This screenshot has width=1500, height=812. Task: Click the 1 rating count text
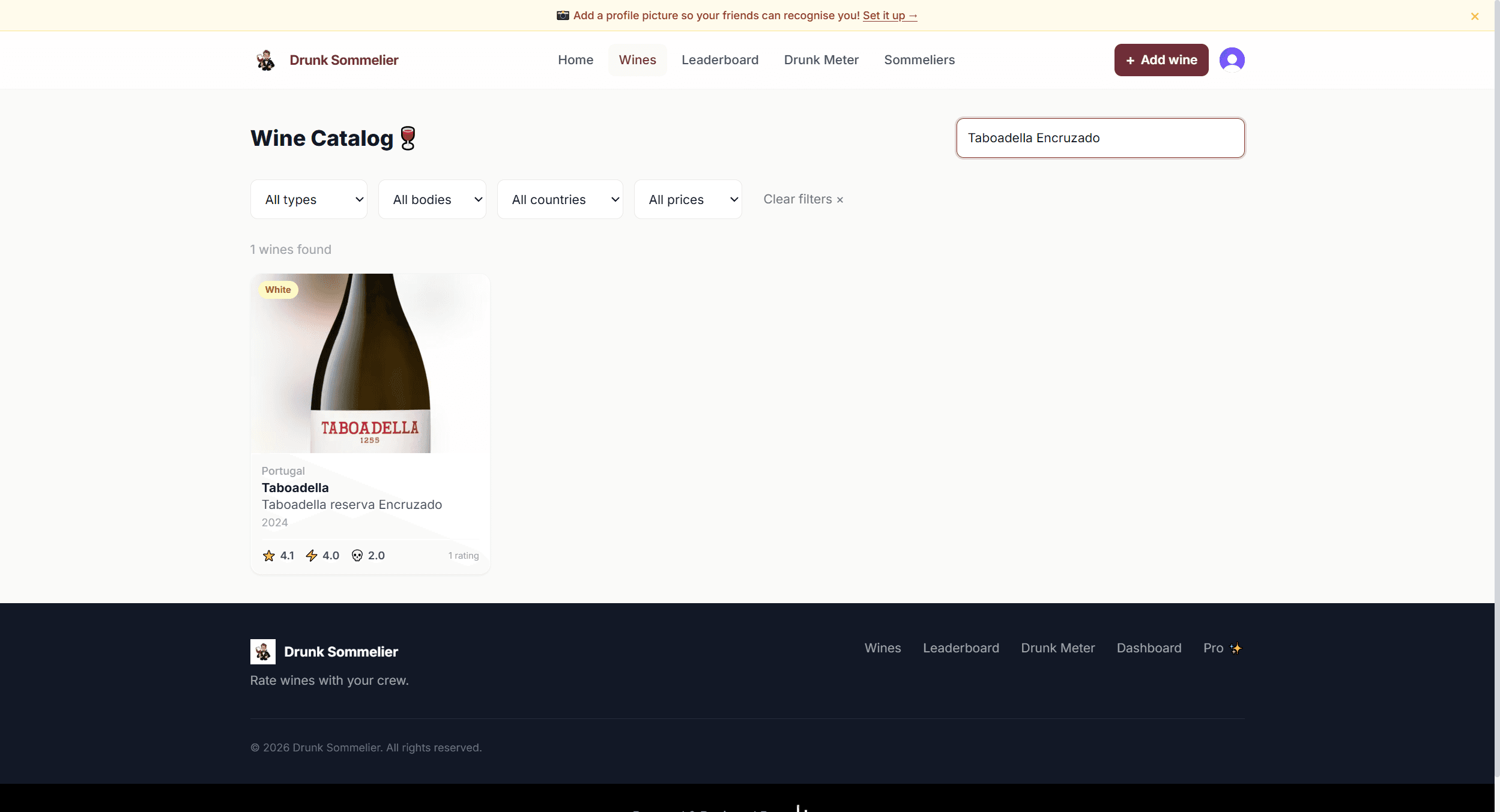click(x=464, y=556)
